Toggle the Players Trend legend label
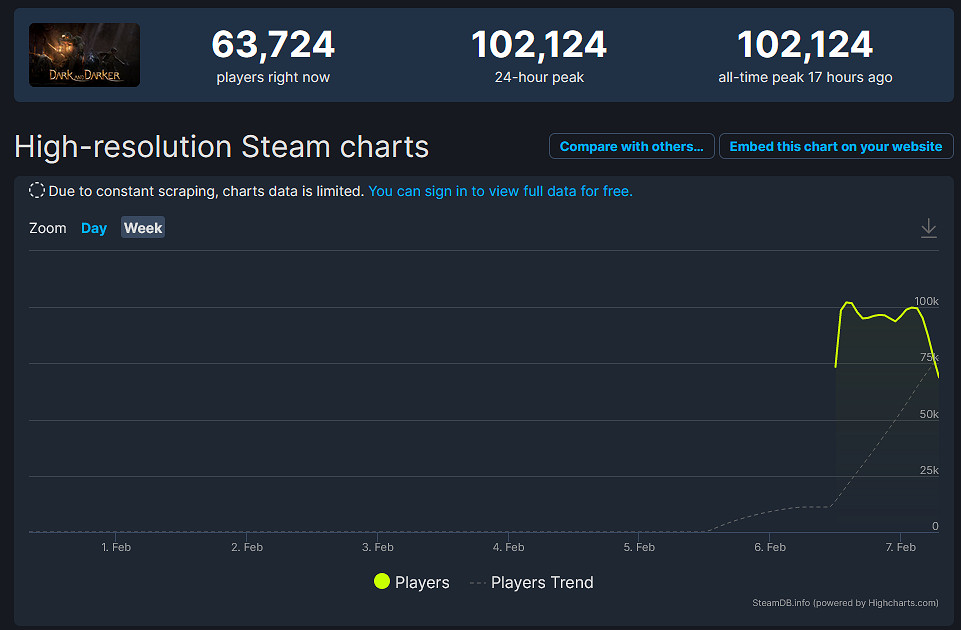This screenshot has height=630, width=961. [542, 582]
